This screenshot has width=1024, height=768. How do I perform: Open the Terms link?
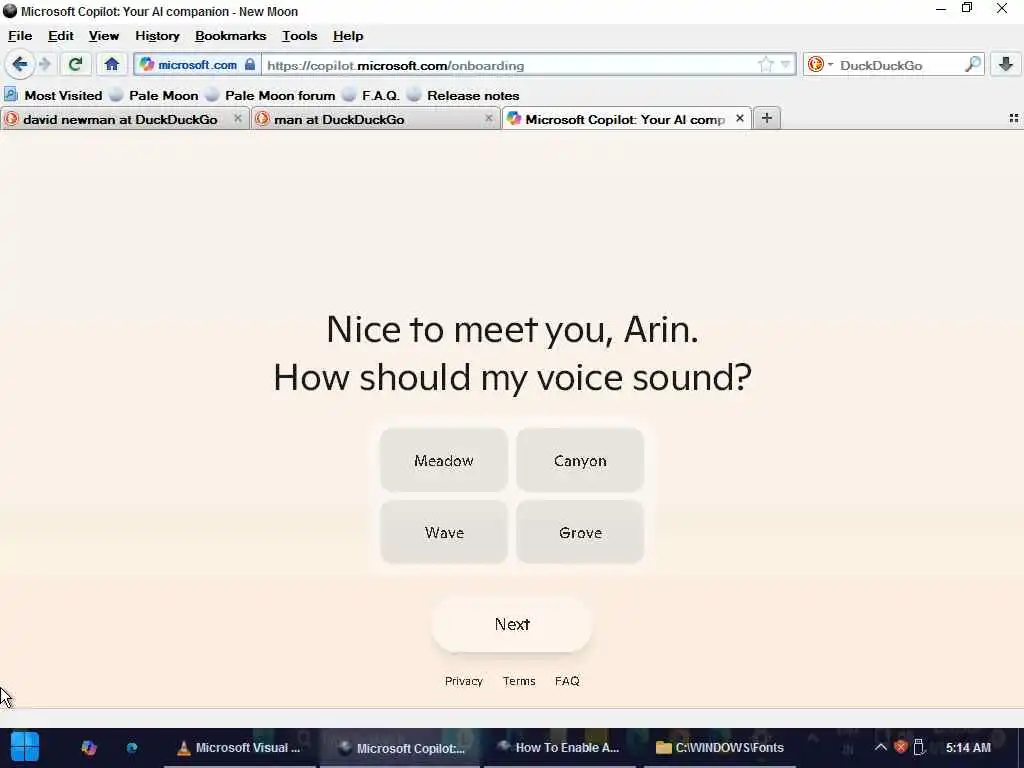coord(519,681)
